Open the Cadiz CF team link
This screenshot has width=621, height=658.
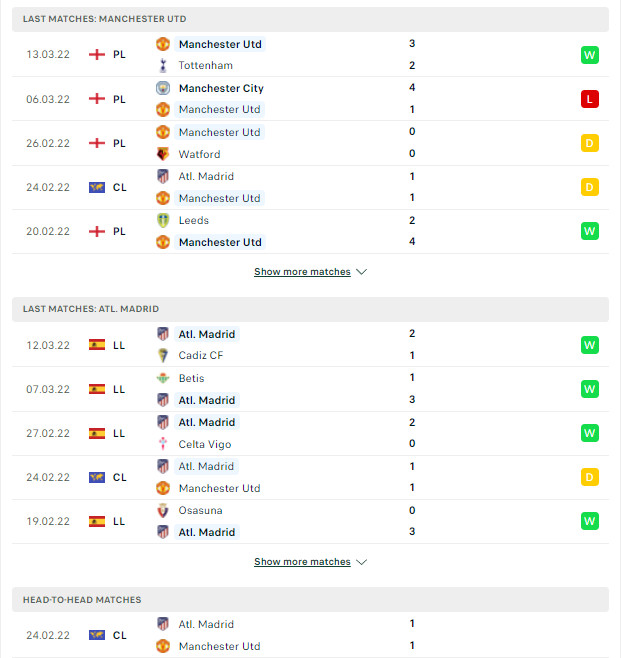click(x=201, y=355)
